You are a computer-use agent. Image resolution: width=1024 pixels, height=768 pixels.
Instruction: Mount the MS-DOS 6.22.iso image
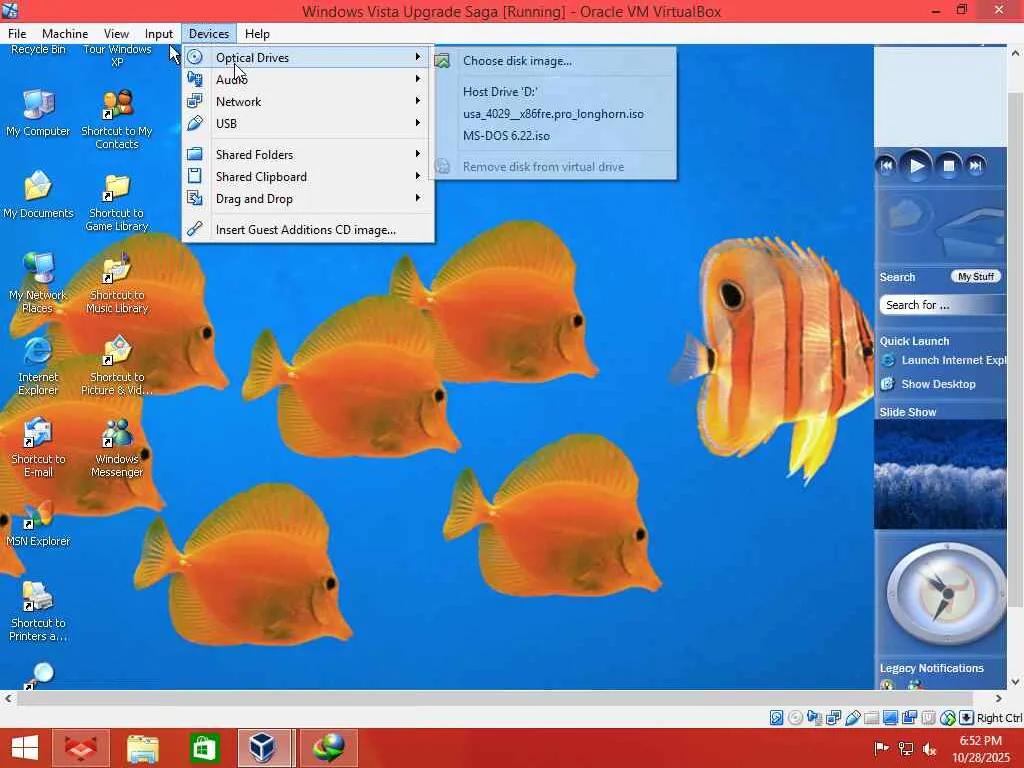tap(554, 136)
